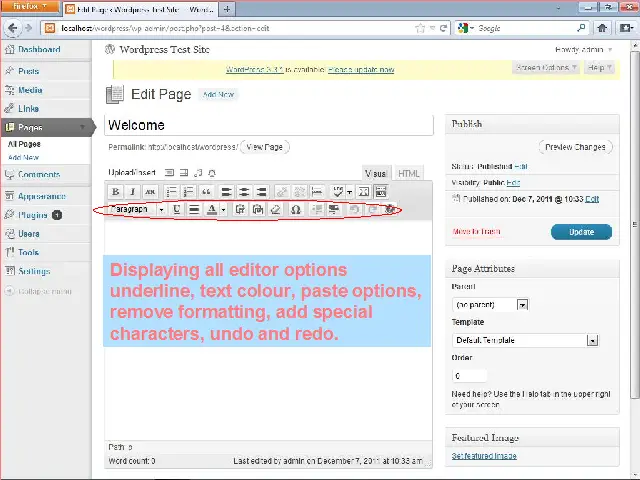Viewport: 640px width, 480px height.
Task: Select All Pages submenu item
Action: tap(24, 144)
